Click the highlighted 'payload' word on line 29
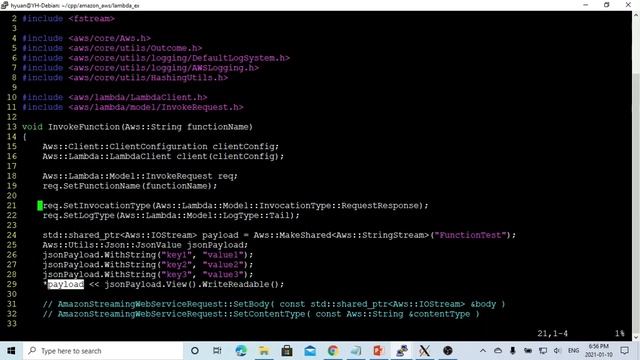 [x=66, y=284]
